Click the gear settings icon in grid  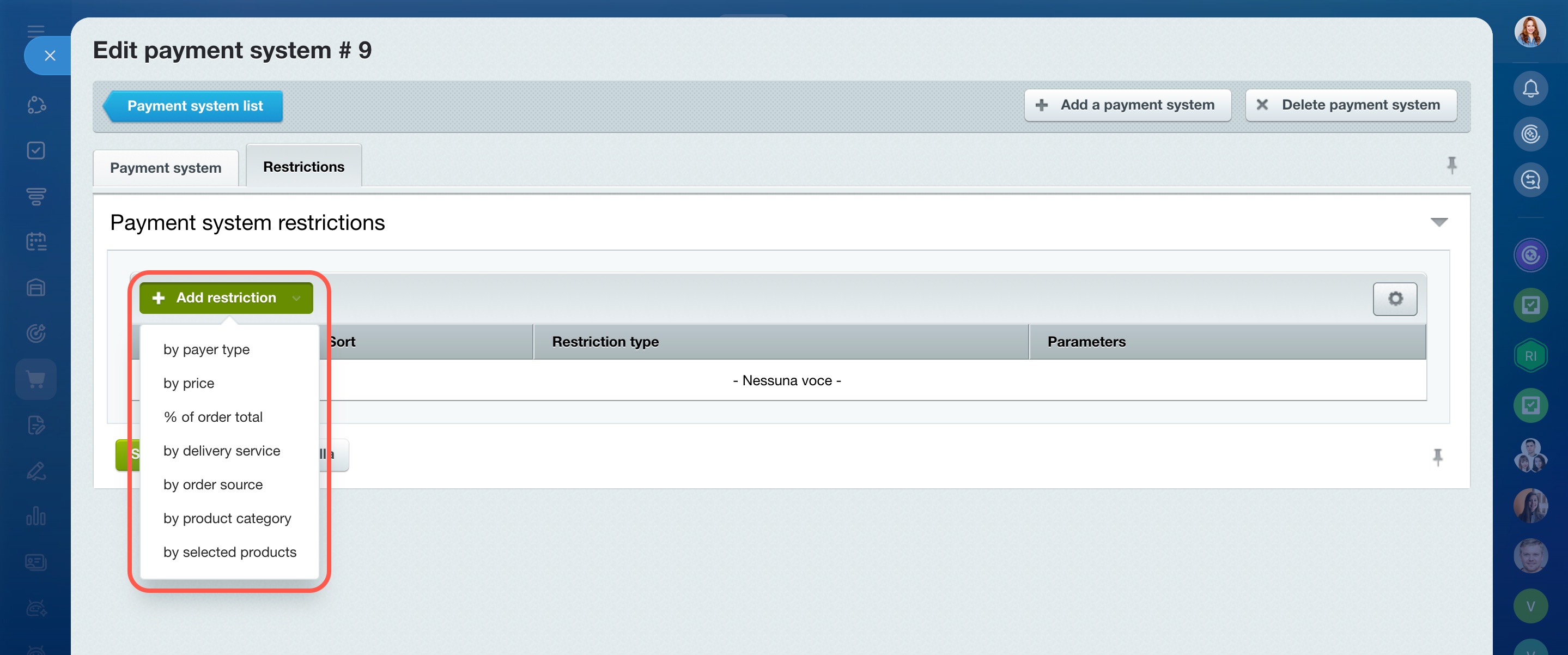point(1395,298)
